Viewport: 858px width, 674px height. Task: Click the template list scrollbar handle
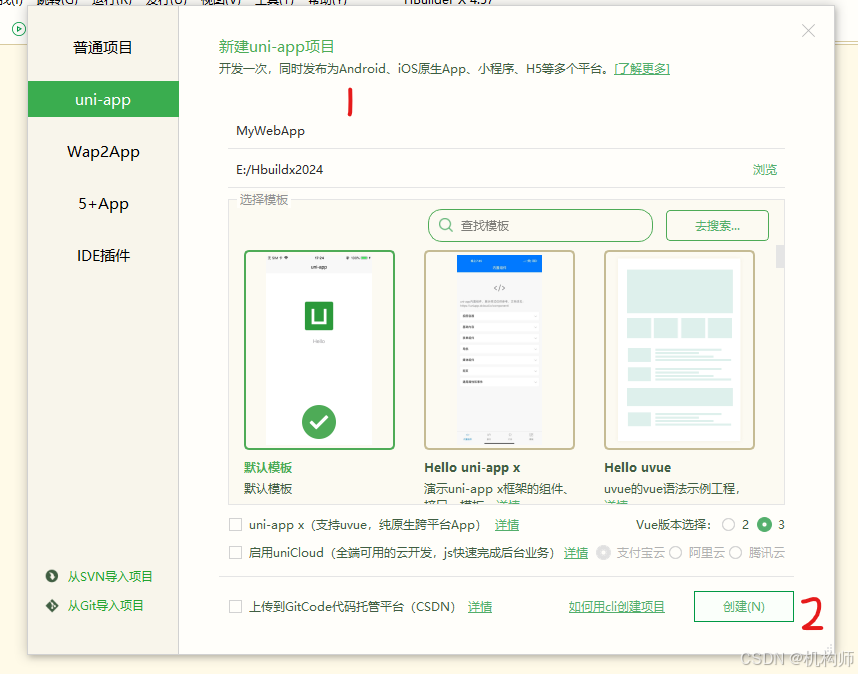pyautogui.click(x=780, y=256)
